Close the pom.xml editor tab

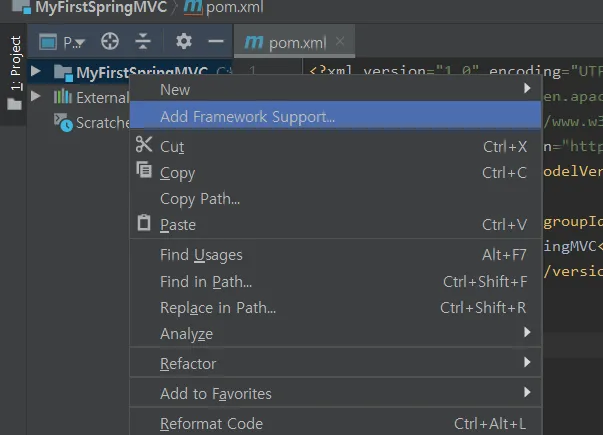341,42
